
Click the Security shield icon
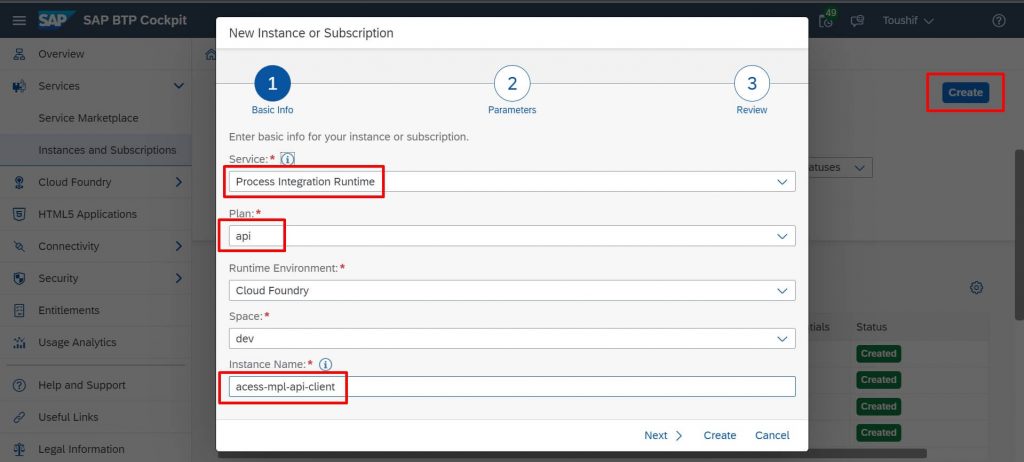point(20,278)
